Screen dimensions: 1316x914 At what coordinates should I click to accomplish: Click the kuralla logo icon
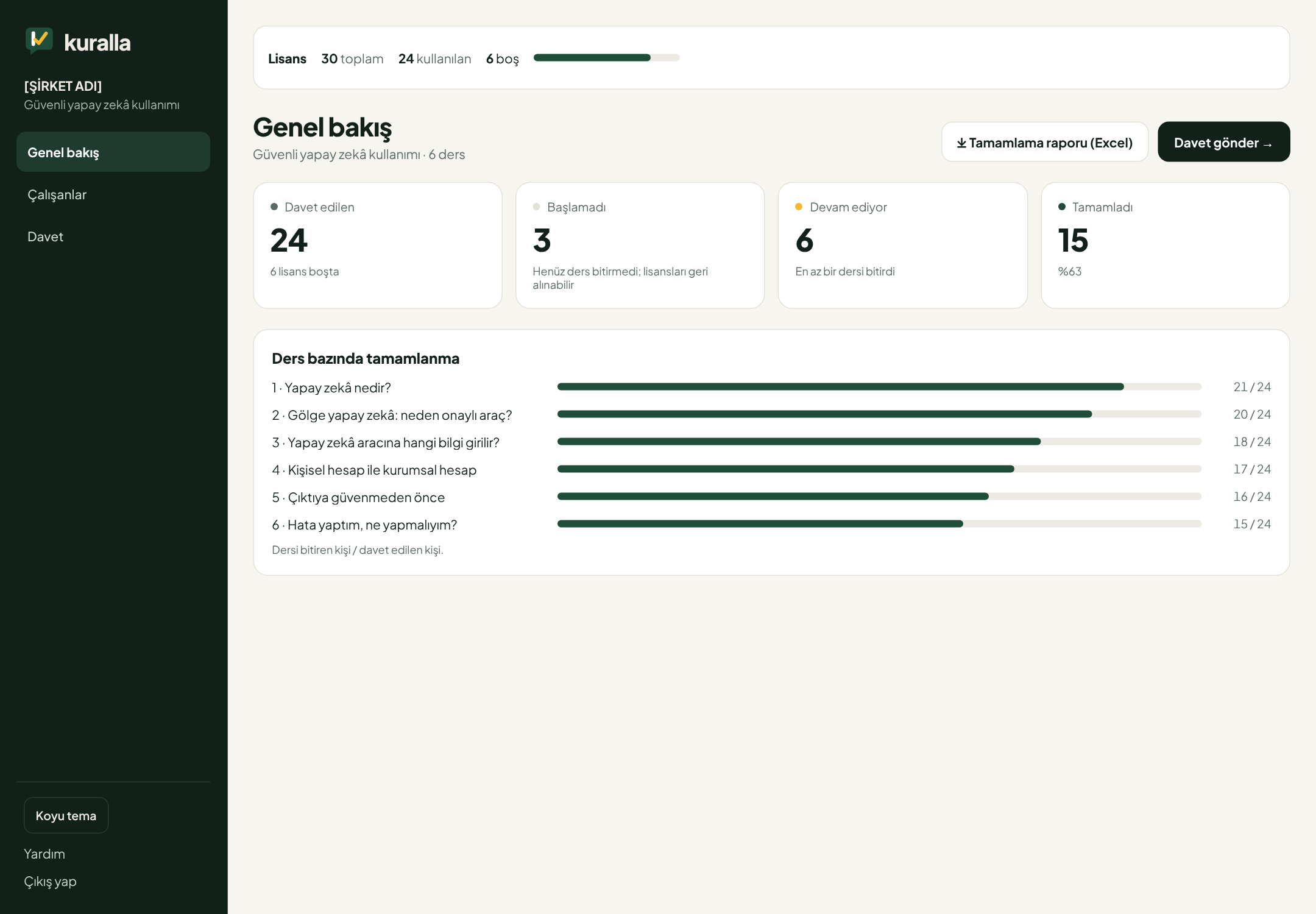(x=40, y=41)
